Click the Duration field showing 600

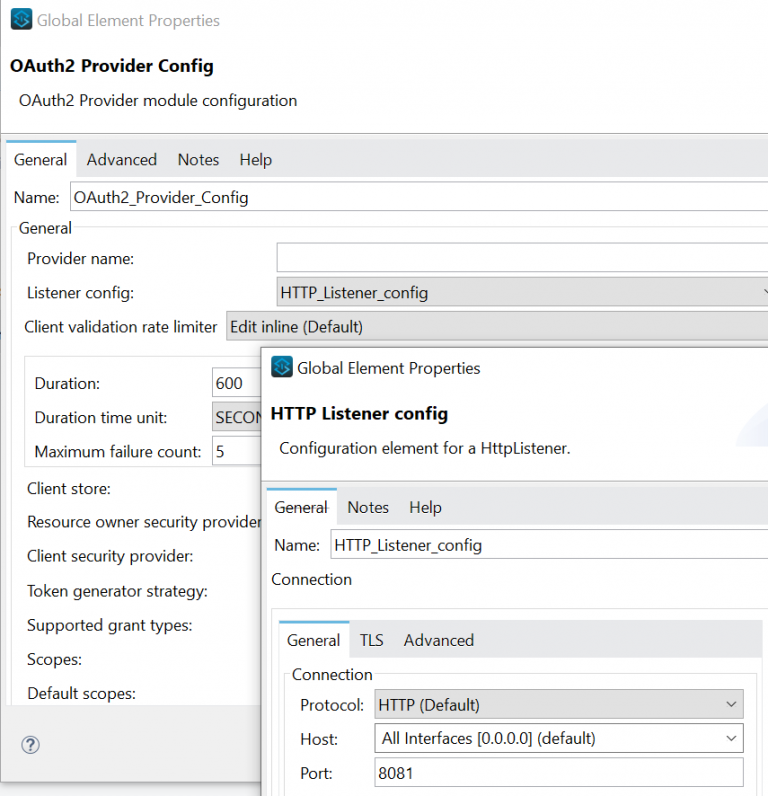point(237,384)
